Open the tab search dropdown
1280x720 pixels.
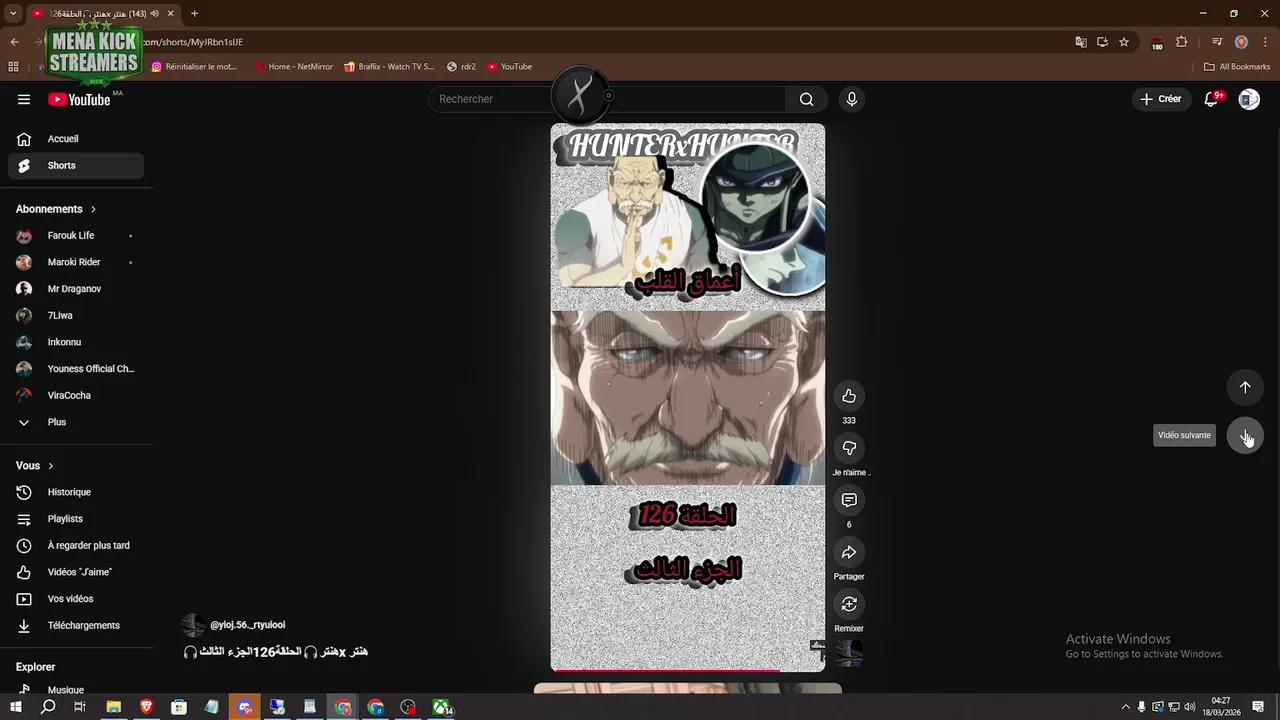(x=11, y=14)
